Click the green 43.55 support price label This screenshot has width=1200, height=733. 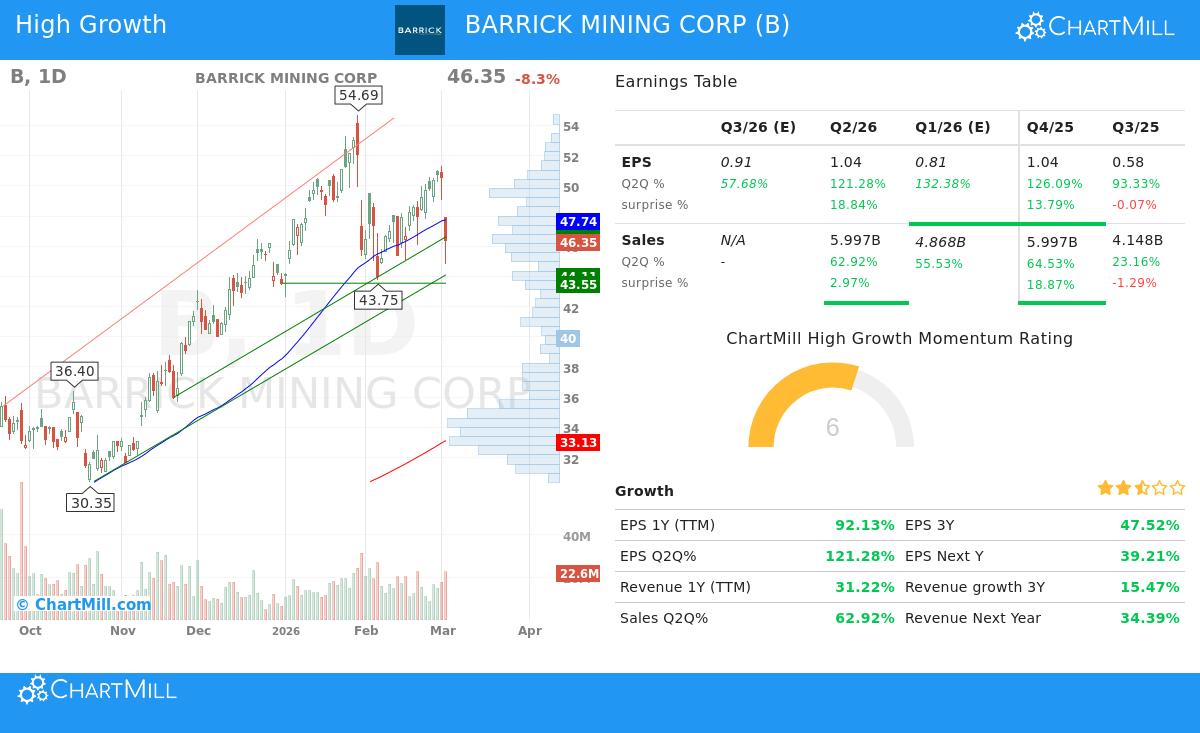point(577,284)
